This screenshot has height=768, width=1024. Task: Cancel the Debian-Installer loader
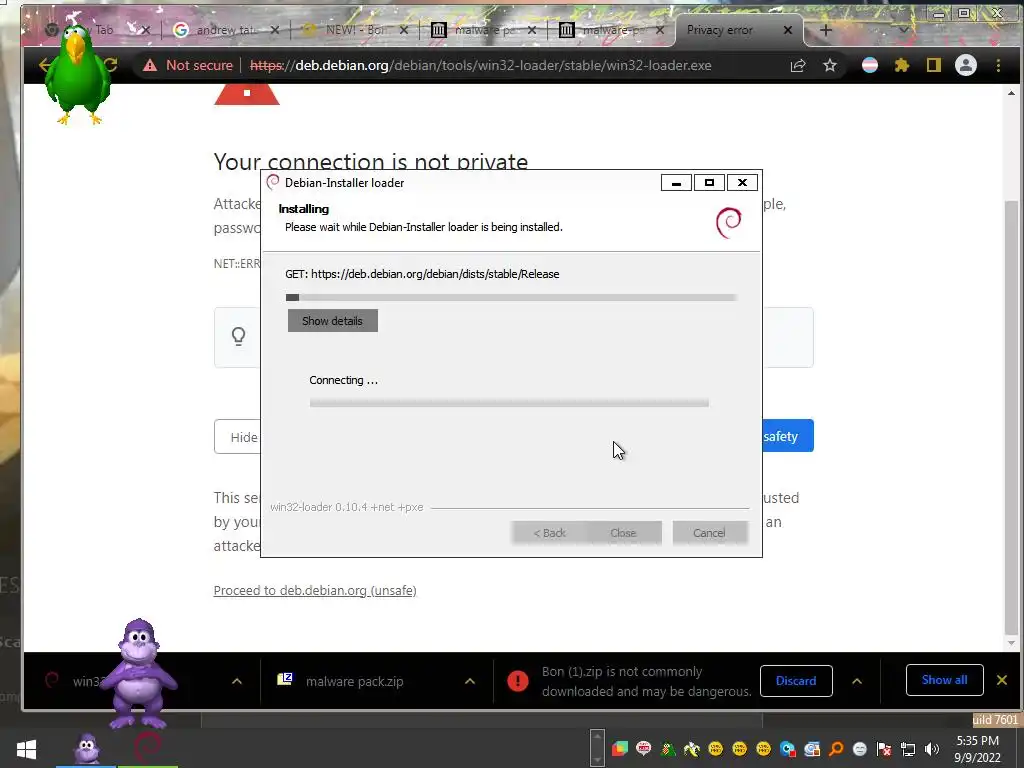click(709, 533)
